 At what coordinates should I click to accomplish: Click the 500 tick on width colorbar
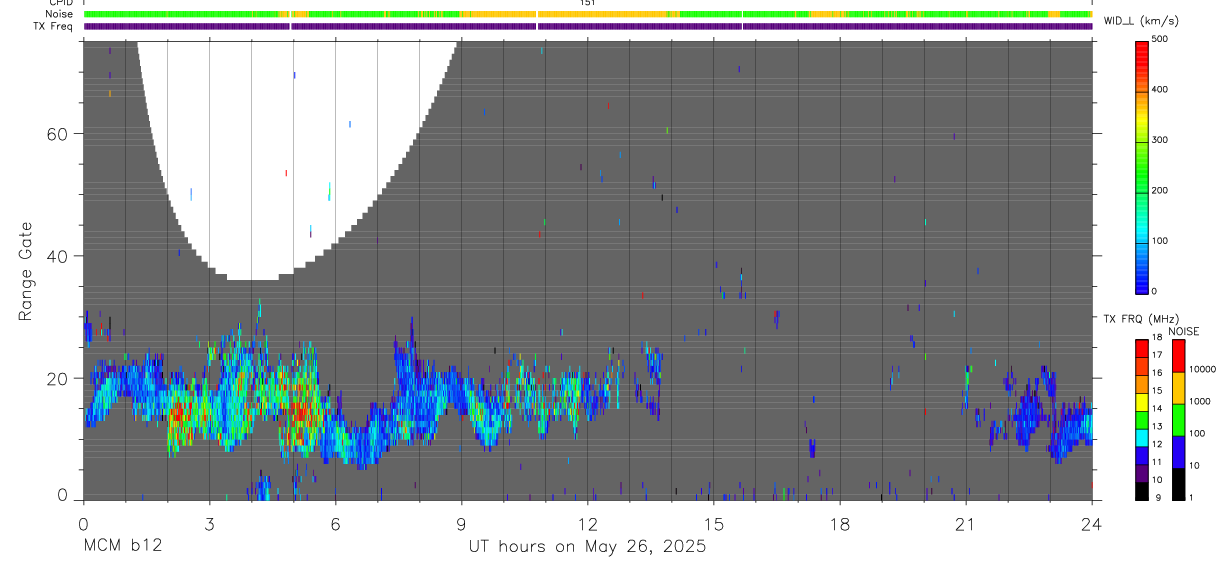[x=1160, y=39]
